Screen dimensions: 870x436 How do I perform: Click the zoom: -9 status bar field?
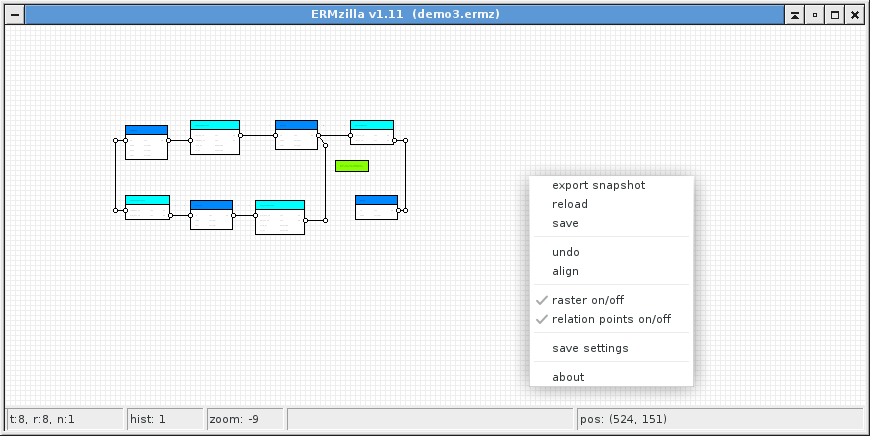[245, 419]
